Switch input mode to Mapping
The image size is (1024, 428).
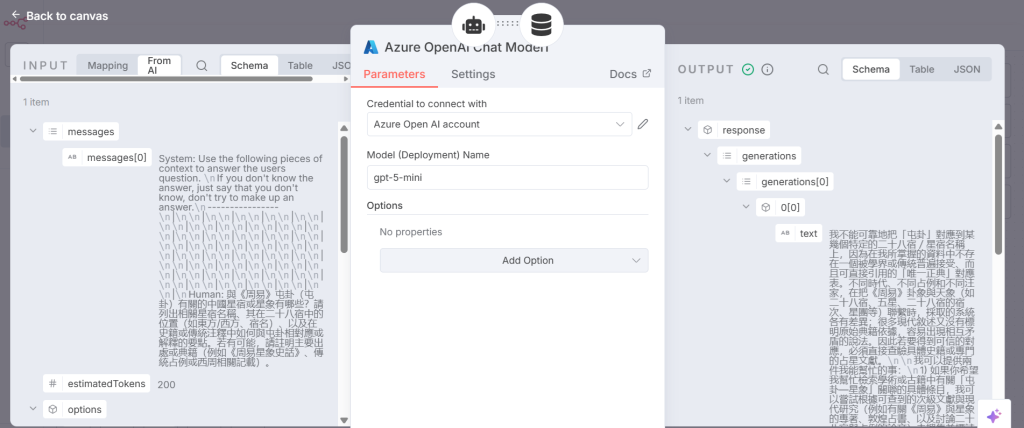[x=107, y=66]
